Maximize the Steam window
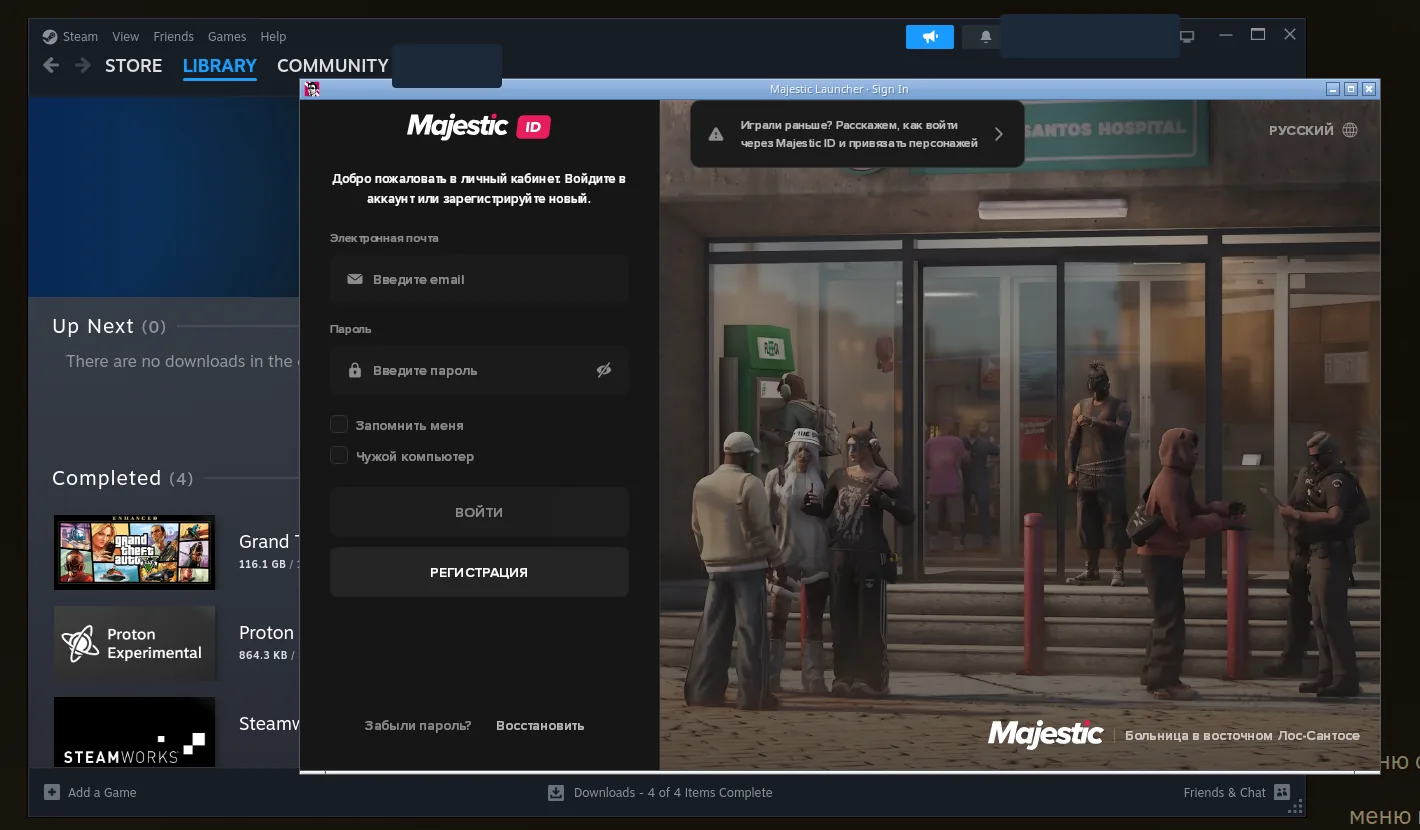The image size is (1420, 830). click(x=1258, y=35)
